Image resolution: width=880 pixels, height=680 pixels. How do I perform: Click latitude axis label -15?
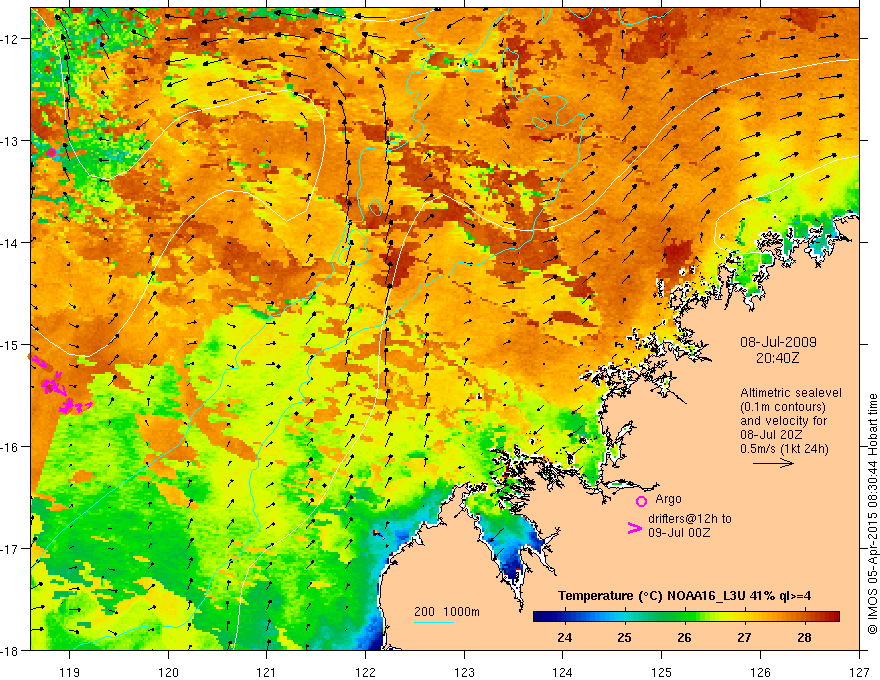(x=10, y=344)
